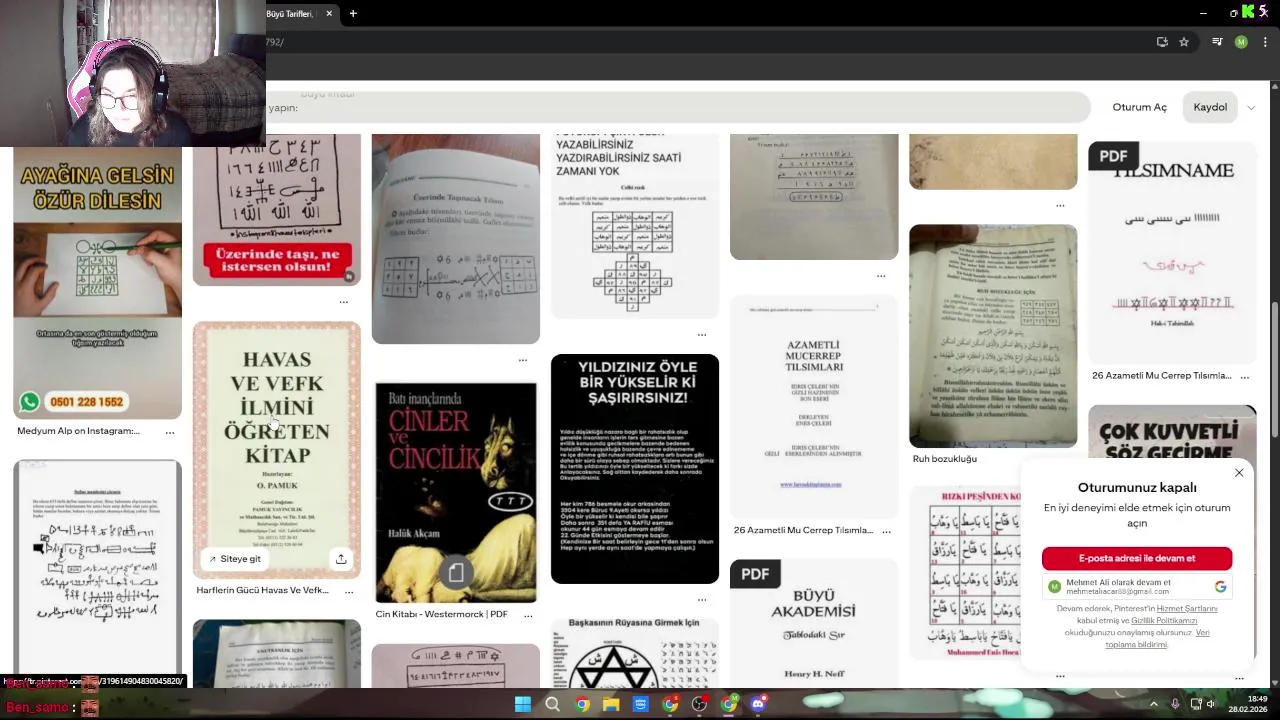The width and height of the screenshot is (1280, 720).
Task: Focus the Pinterest search field
Action: click(x=678, y=107)
